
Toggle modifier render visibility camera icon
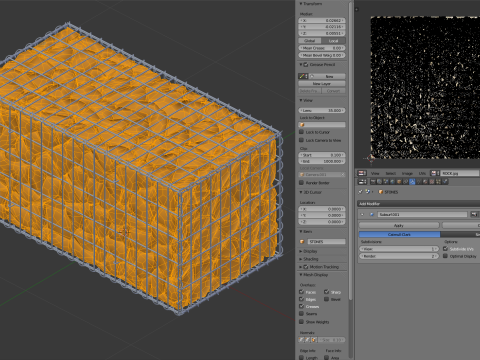[474, 214]
